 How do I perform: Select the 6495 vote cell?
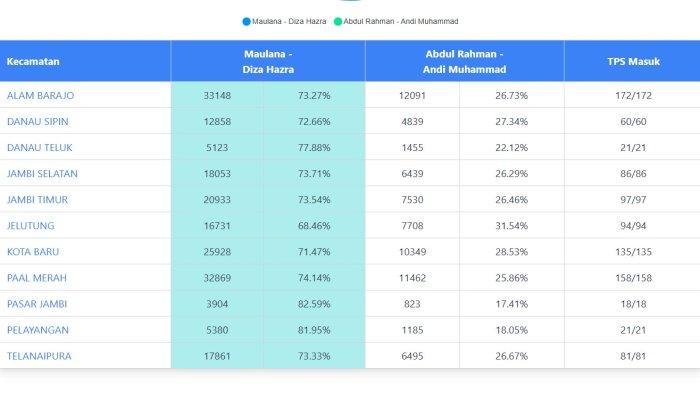pos(412,356)
